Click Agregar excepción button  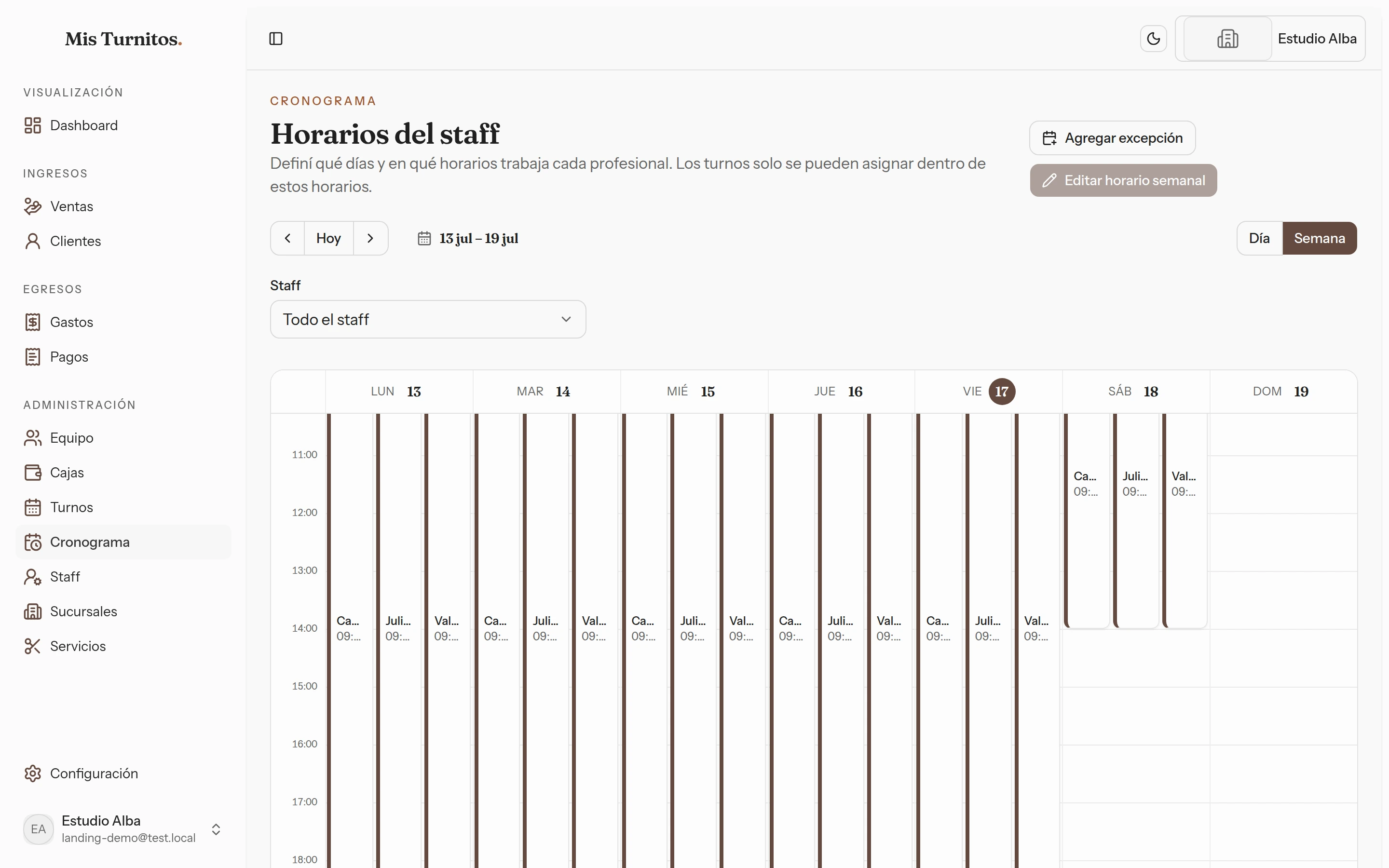point(1112,138)
